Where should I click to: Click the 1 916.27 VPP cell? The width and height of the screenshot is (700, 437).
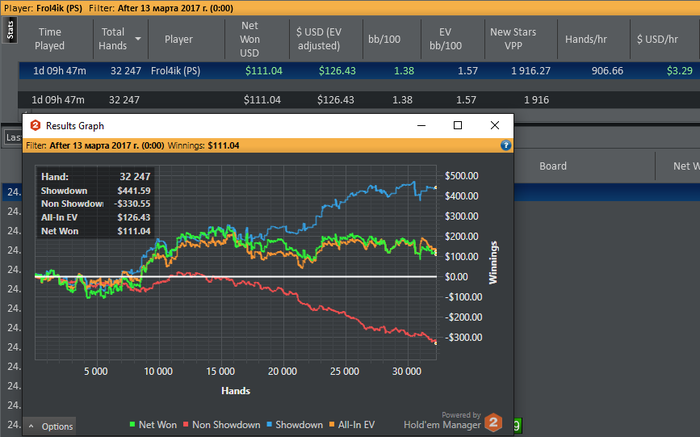pos(531,71)
